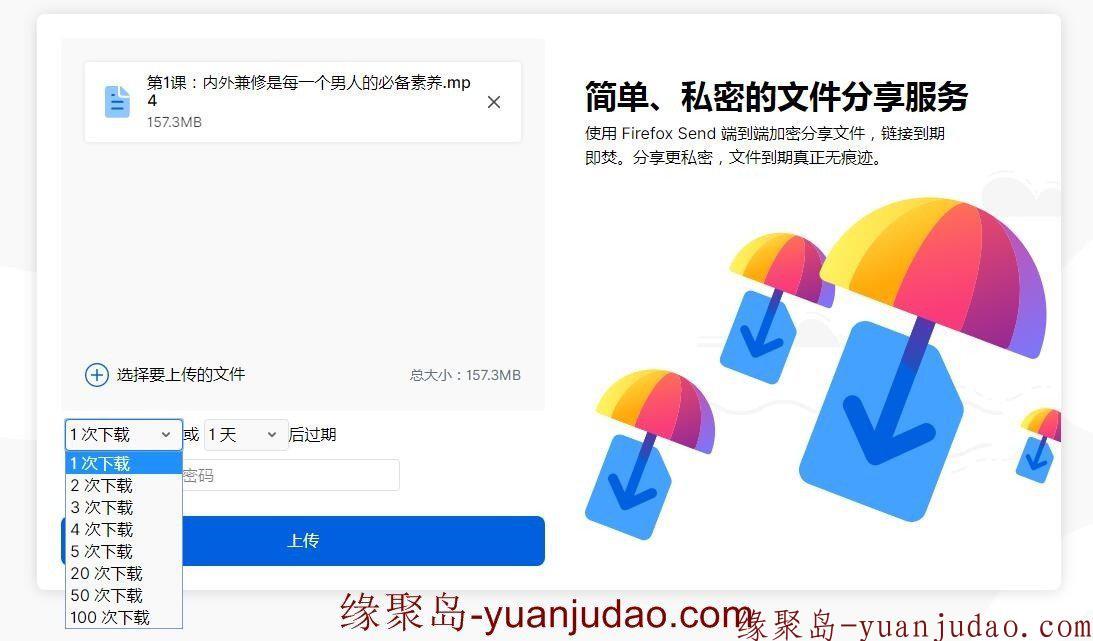Click 选择要上传的文件 link text

coord(181,375)
